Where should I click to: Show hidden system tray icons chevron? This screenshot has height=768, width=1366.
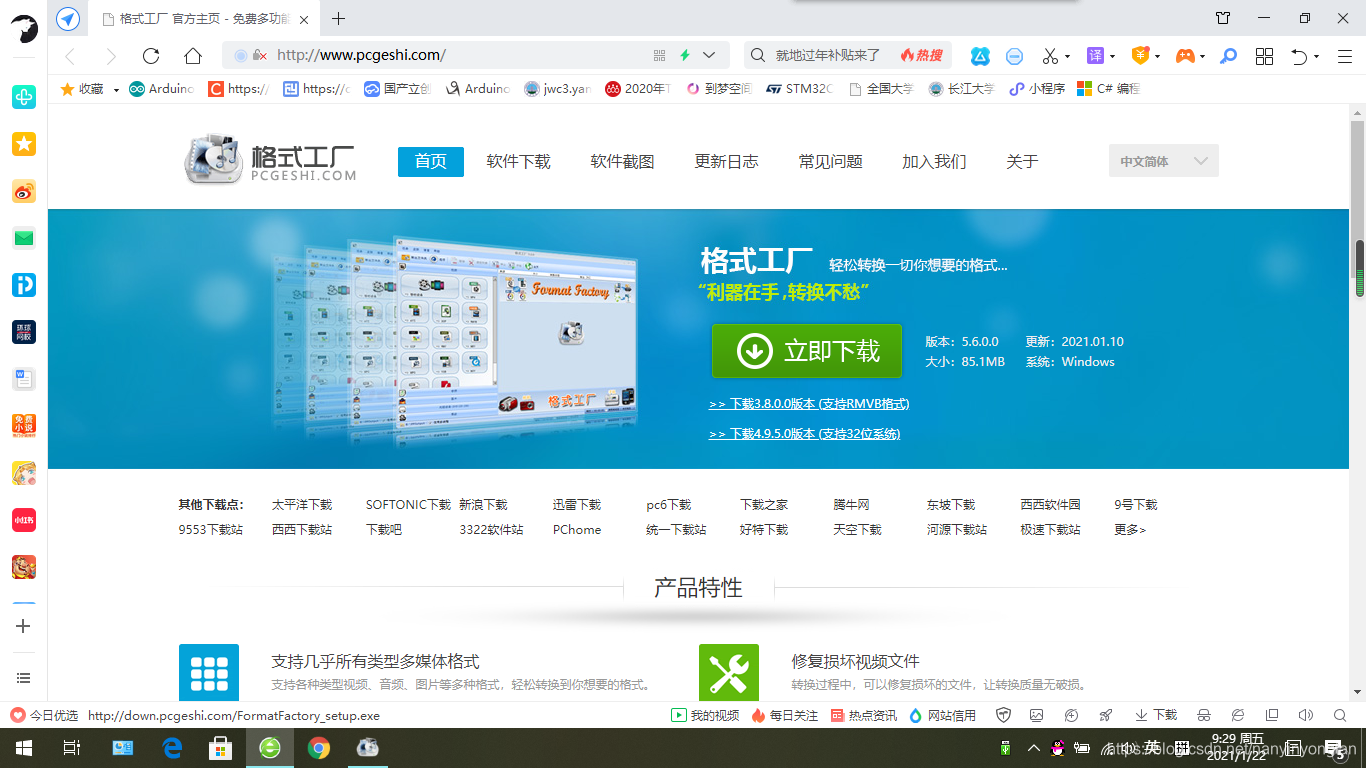click(1033, 748)
